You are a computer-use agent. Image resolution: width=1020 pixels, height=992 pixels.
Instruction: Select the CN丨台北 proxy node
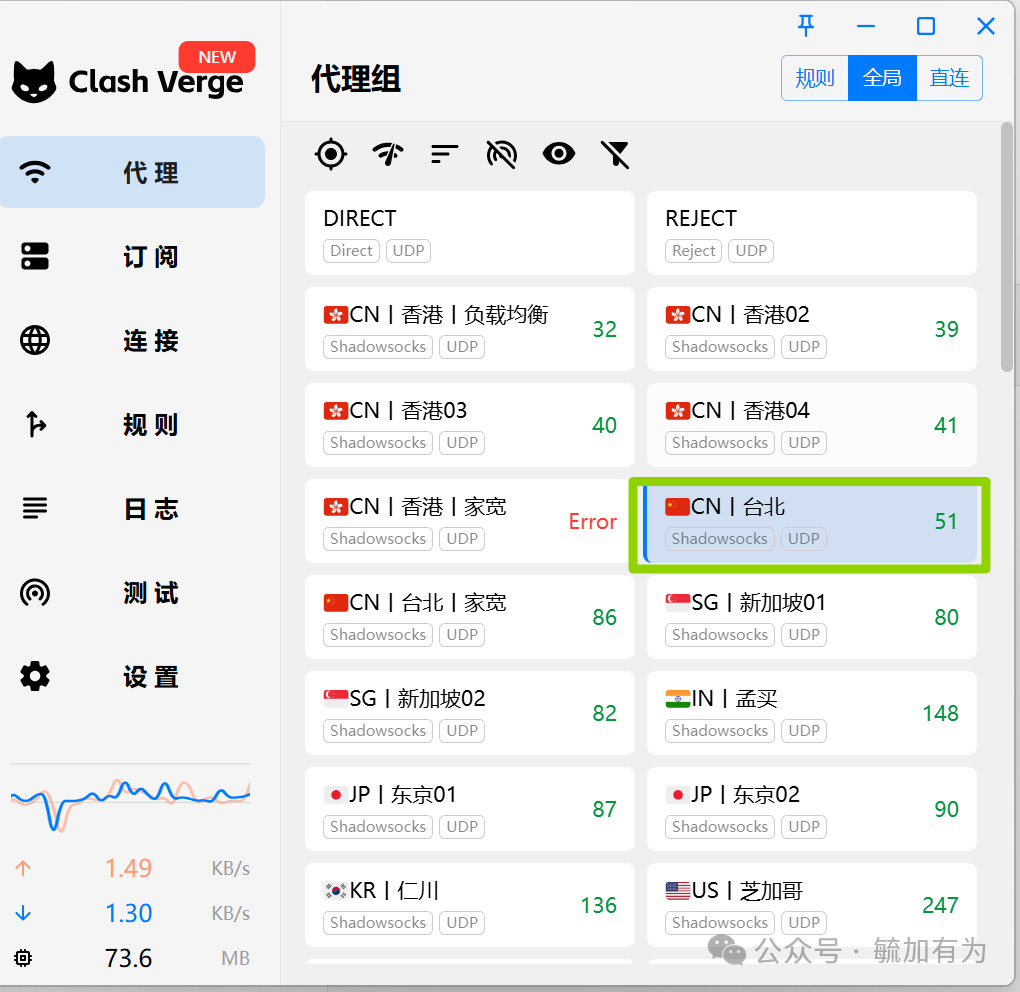coord(811,521)
